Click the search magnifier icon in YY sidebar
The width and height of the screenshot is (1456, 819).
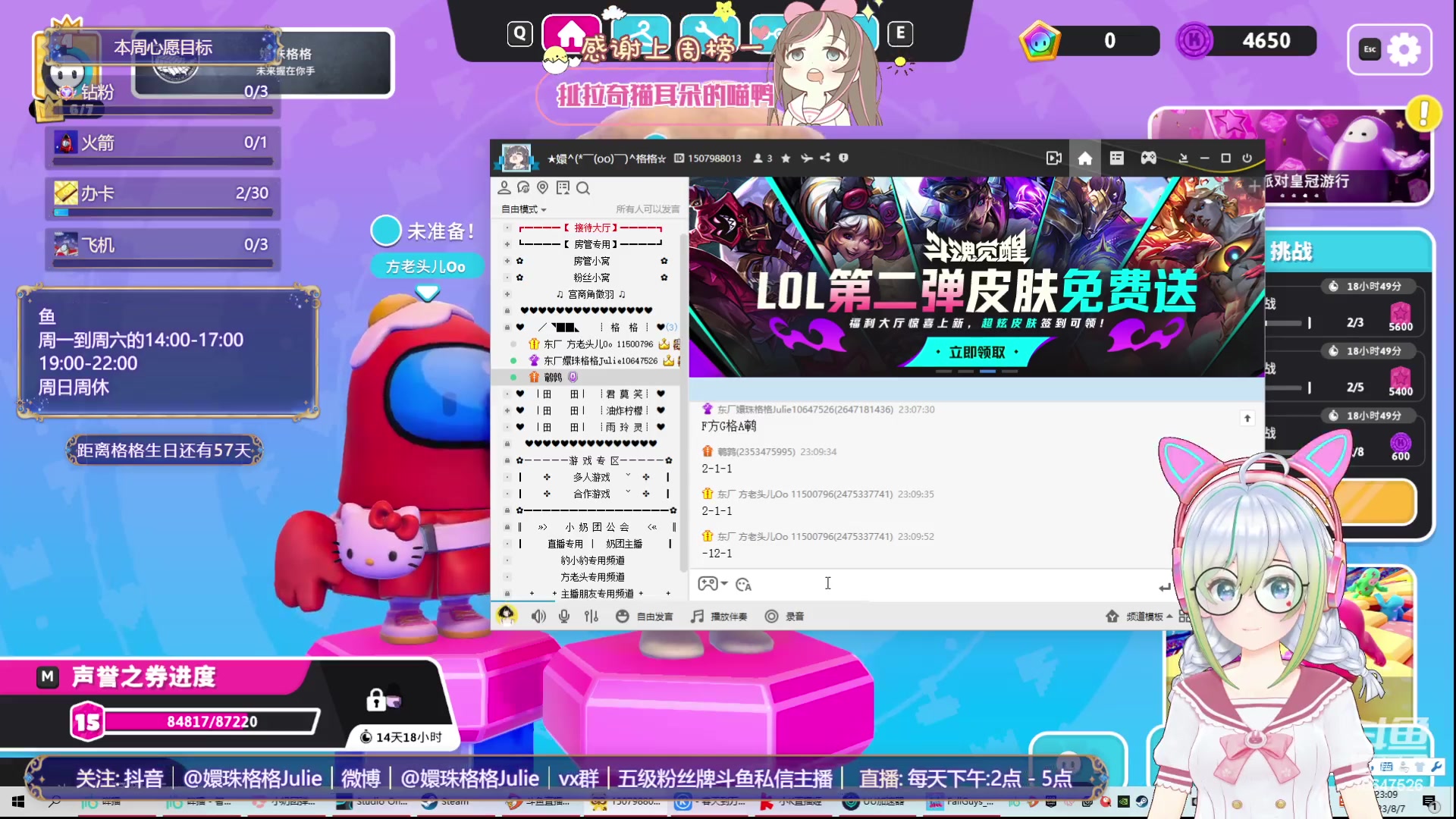click(x=582, y=187)
